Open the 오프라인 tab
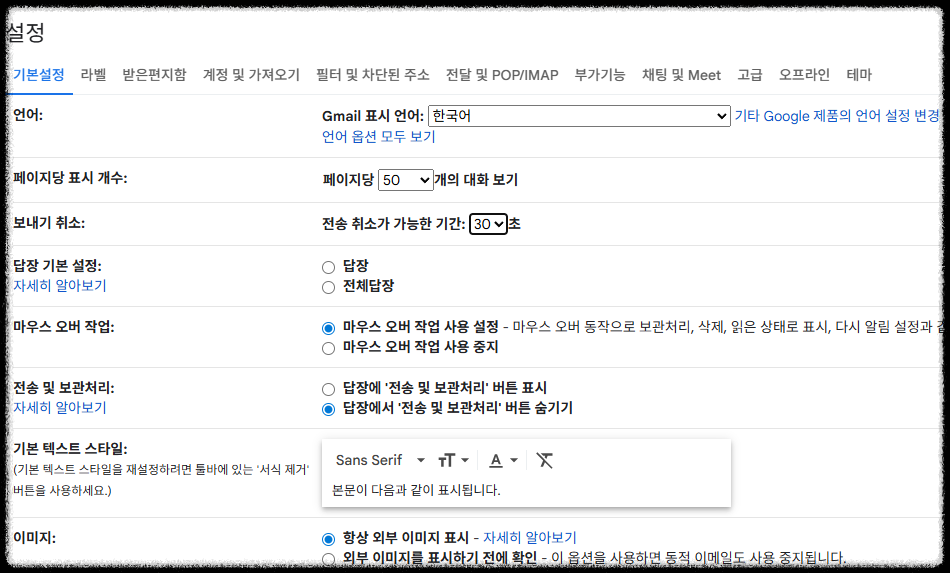The image size is (950, 573). 804,75
